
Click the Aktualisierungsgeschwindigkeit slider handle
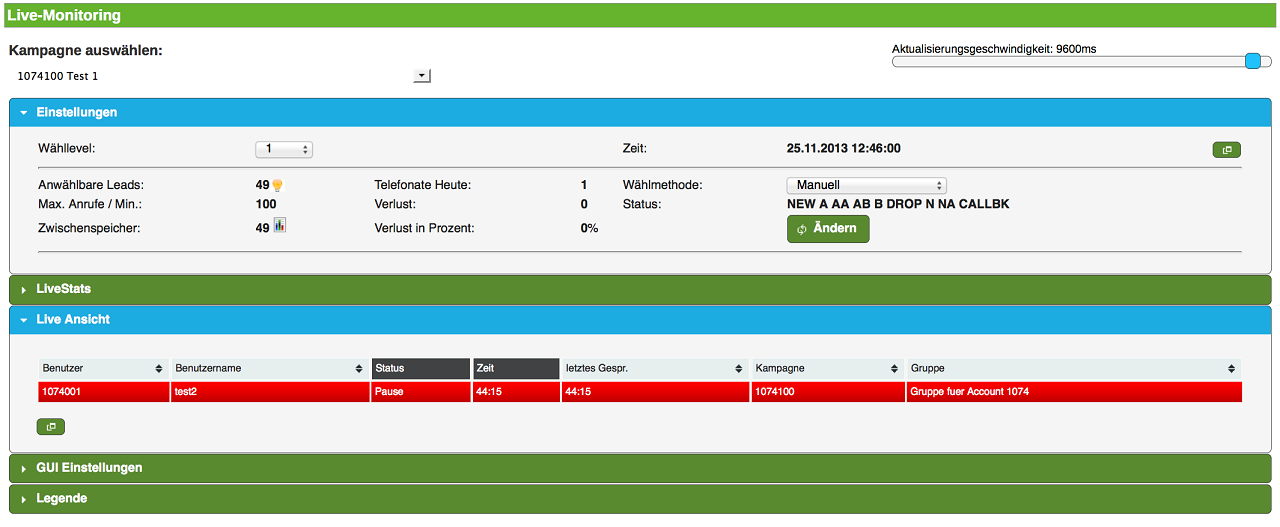tap(1252, 61)
